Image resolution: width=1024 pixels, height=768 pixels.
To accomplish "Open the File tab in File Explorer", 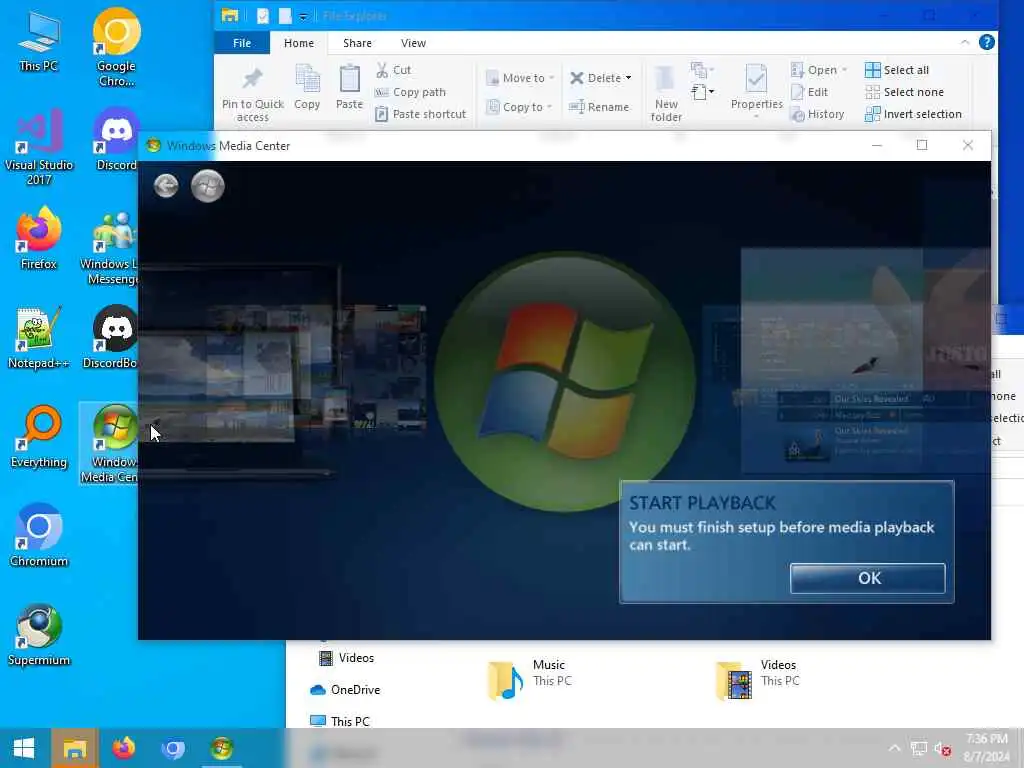I will tap(242, 43).
